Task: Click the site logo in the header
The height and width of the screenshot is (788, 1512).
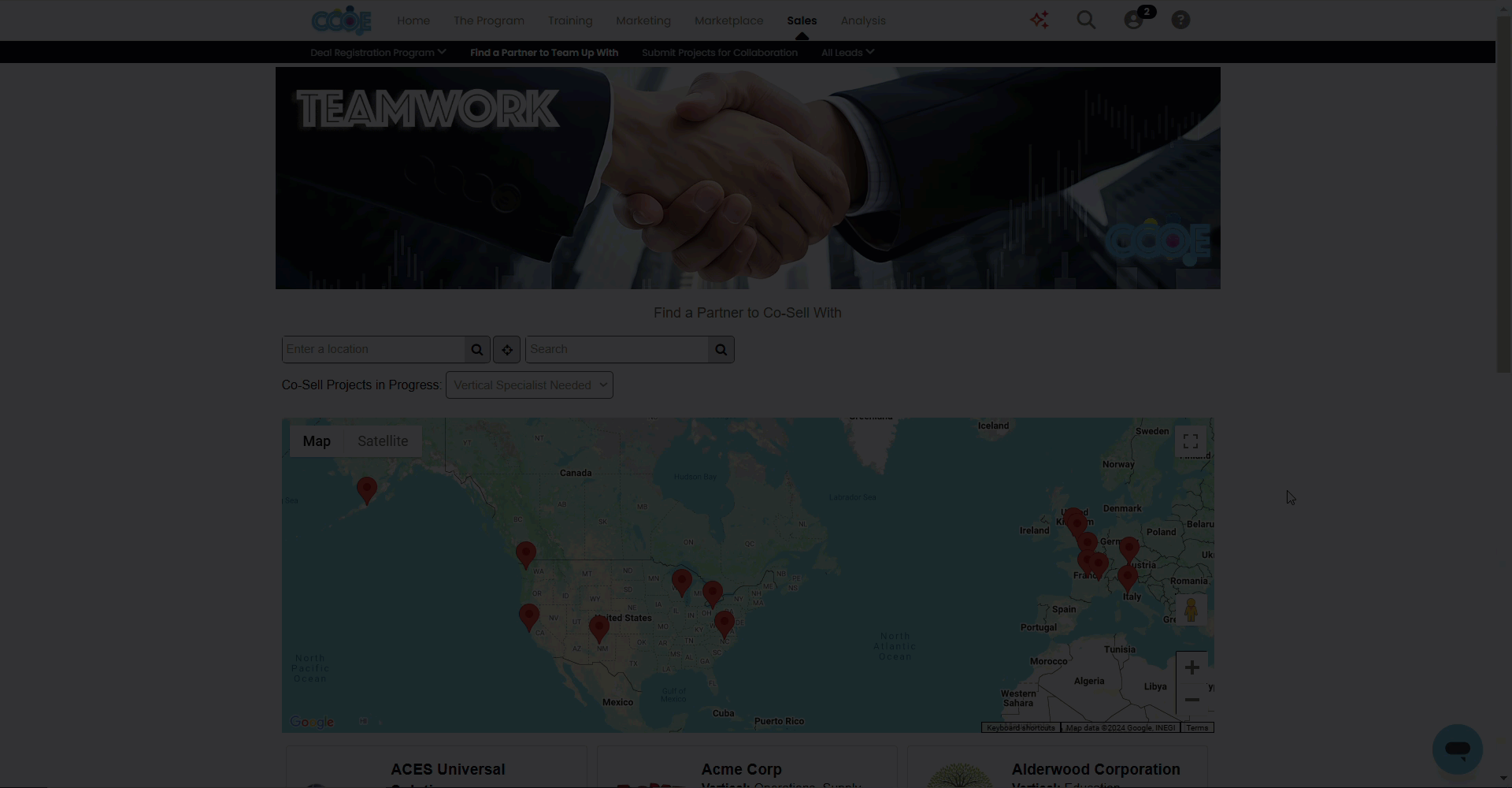Action: [x=341, y=20]
